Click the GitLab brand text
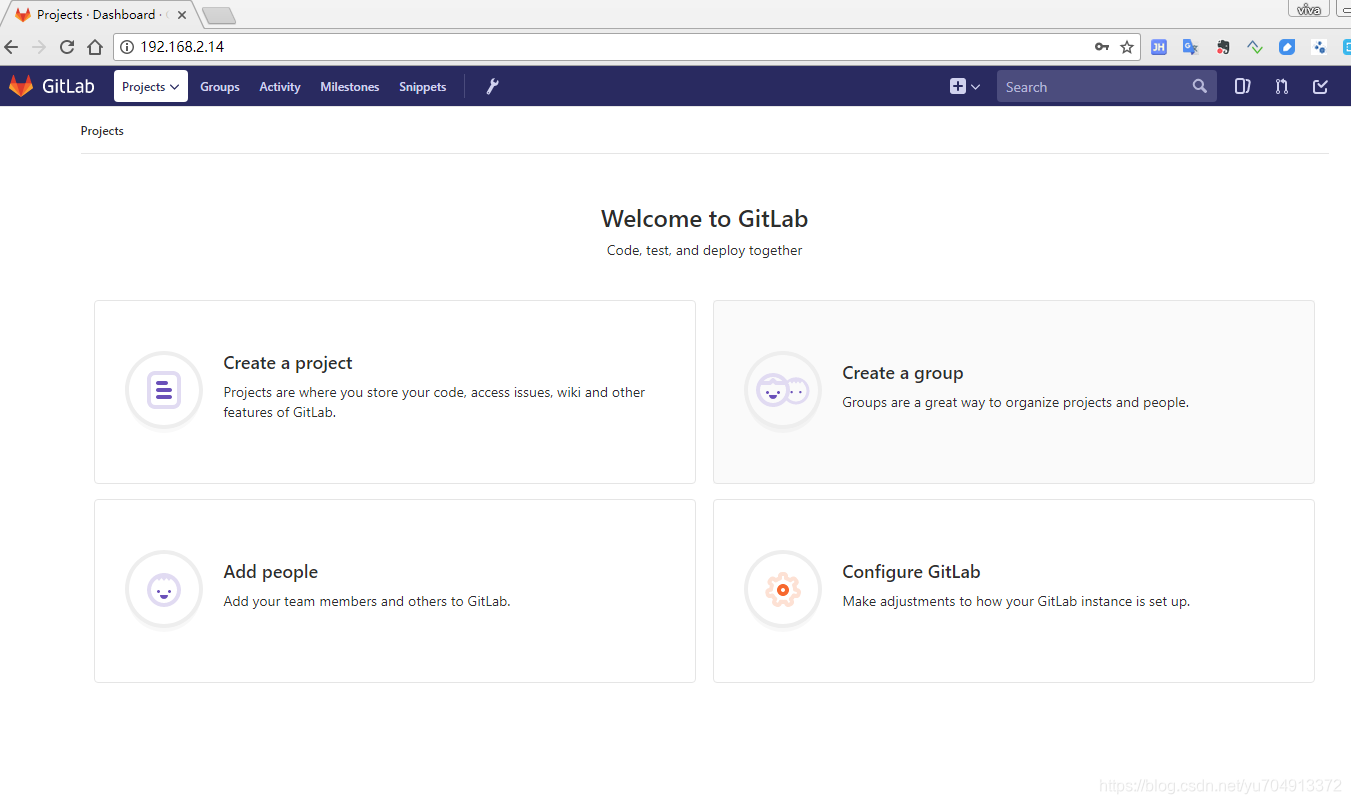 coord(68,87)
